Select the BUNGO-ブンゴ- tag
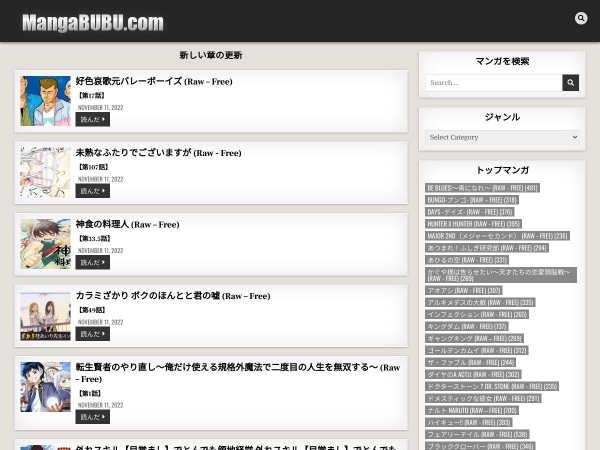600x450 pixels. [x=472, y=200]
